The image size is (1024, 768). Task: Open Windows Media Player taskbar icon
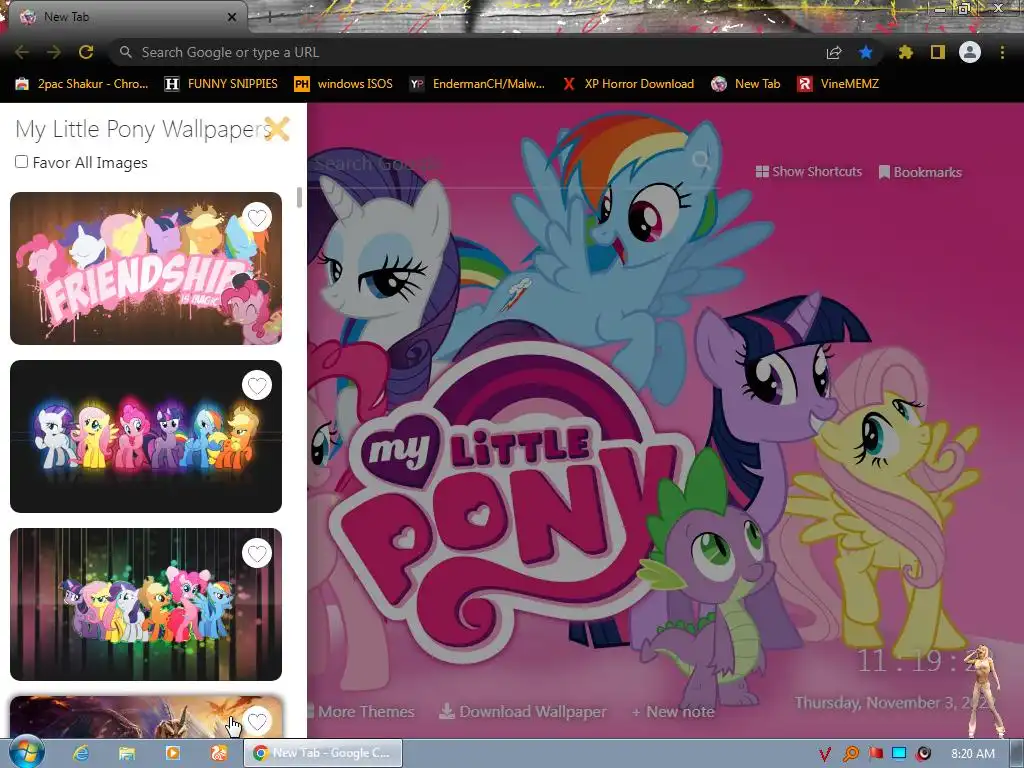pyautogui.click(x=173, y=753)
